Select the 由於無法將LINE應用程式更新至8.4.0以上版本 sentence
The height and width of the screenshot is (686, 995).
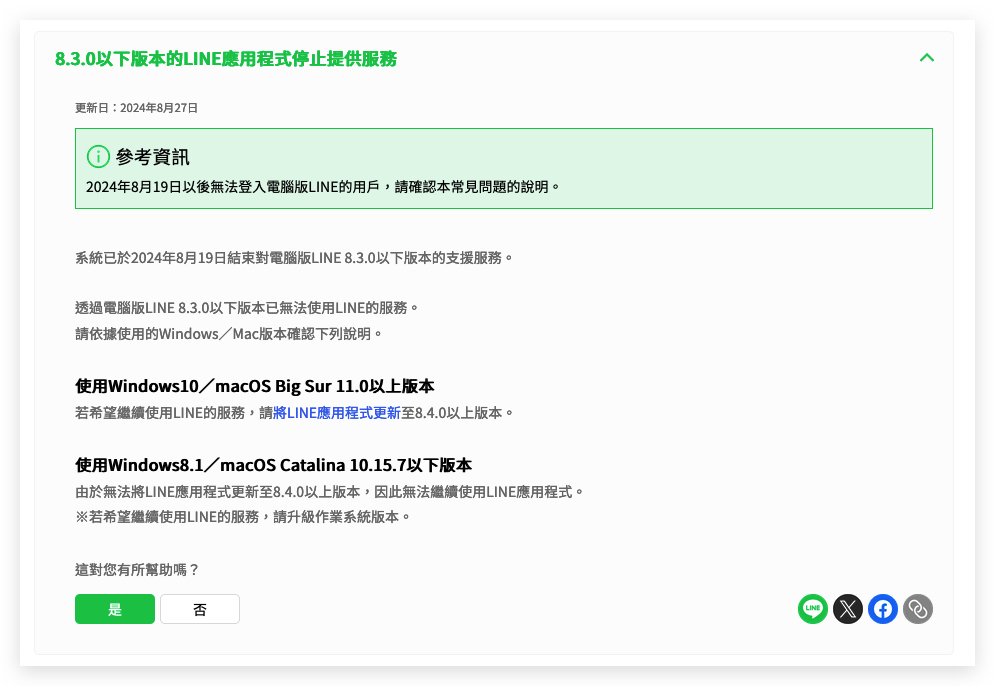pyautogui.click(x=329, y=492)
